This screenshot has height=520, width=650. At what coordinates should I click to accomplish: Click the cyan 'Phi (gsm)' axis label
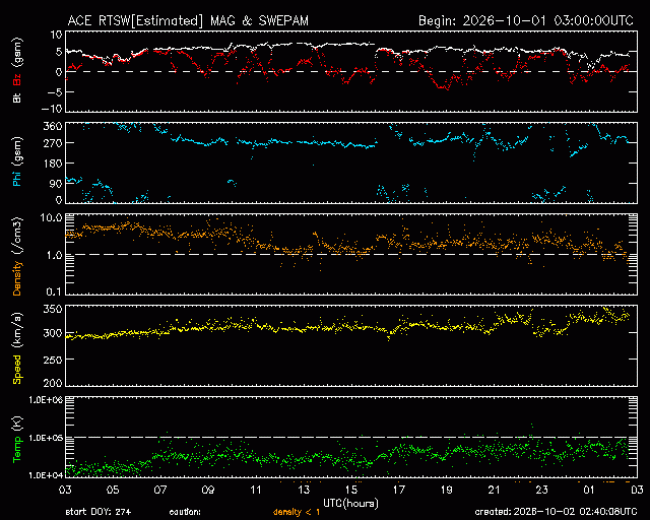tap(17, 162)
